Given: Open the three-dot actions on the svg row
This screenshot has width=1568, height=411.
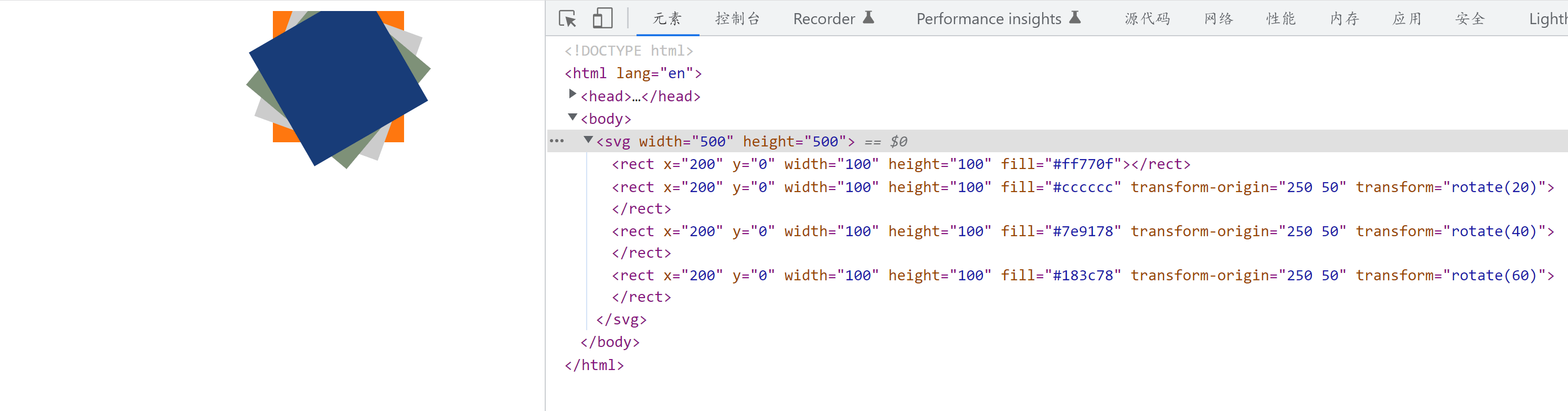Looking at the screenshot, I should coord(556,141).
